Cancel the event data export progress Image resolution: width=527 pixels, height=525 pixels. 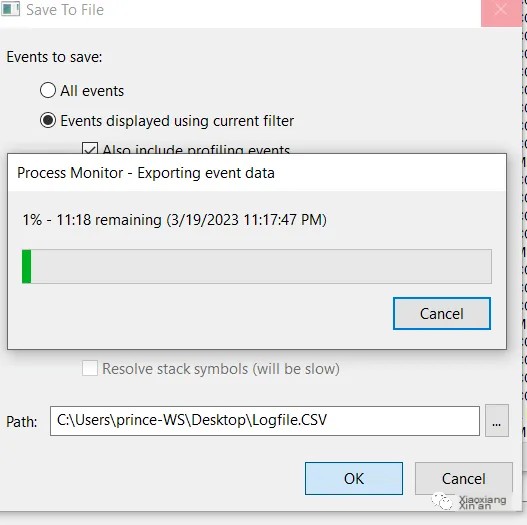442,314
